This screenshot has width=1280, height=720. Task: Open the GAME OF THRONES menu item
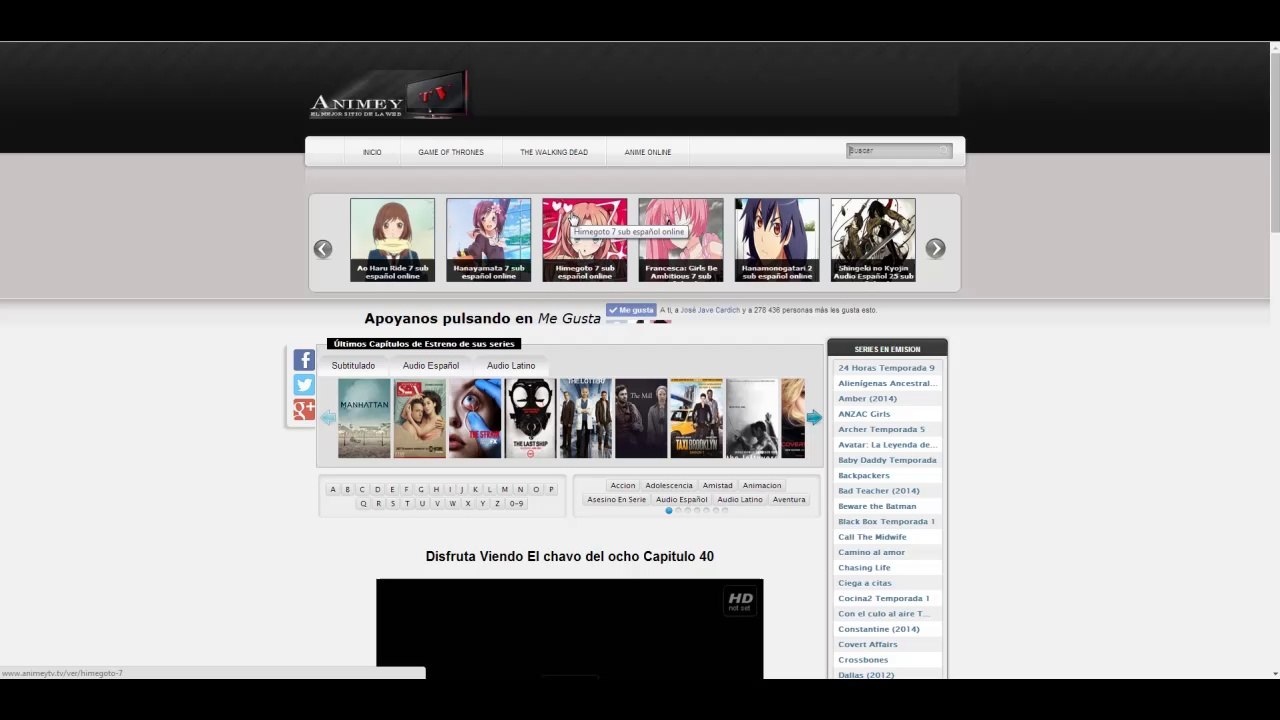[x=451, y=152]
